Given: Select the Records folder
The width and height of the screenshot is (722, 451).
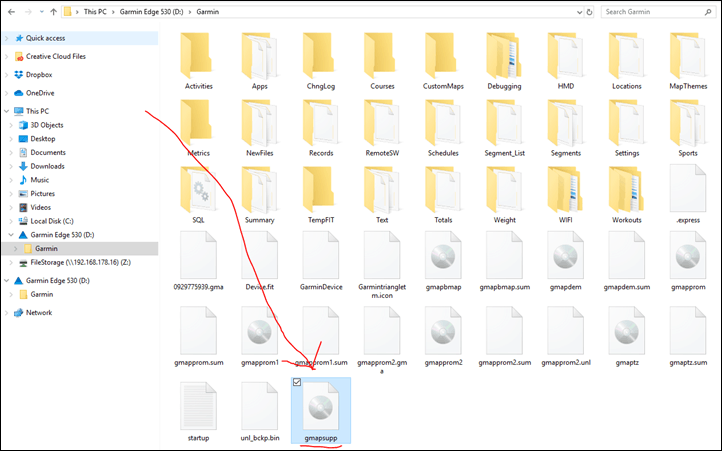Looking at the screenshot, I should pos(321,128).
